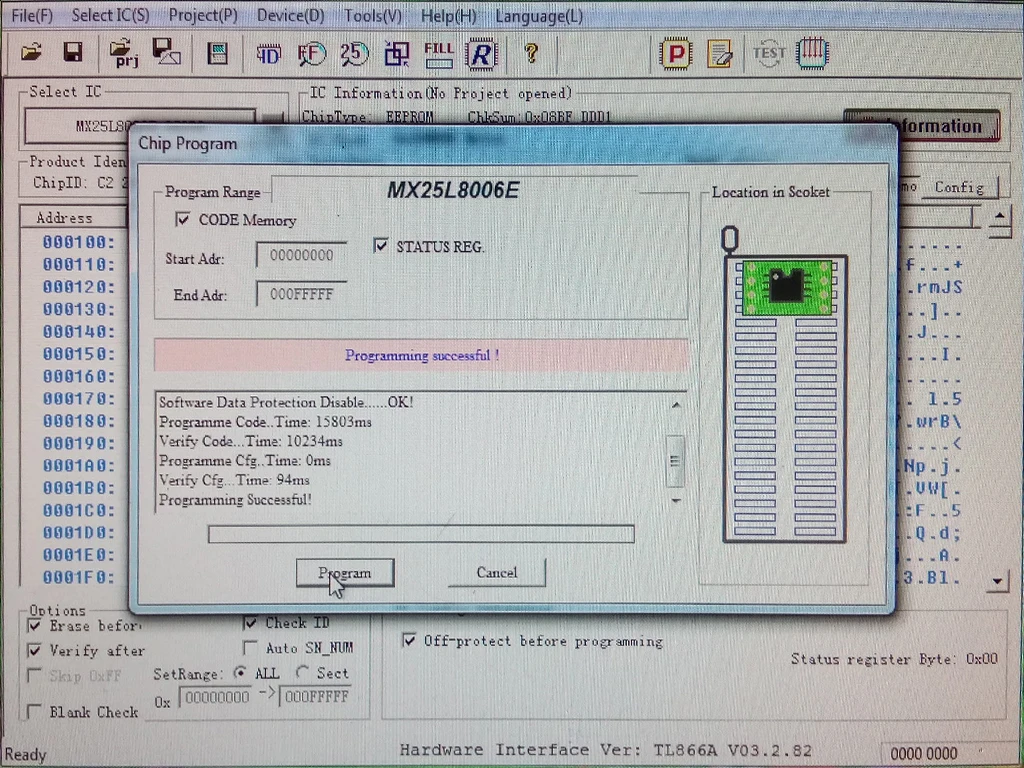
Task: Click hex view scroll down arrow
Action: 998,580
